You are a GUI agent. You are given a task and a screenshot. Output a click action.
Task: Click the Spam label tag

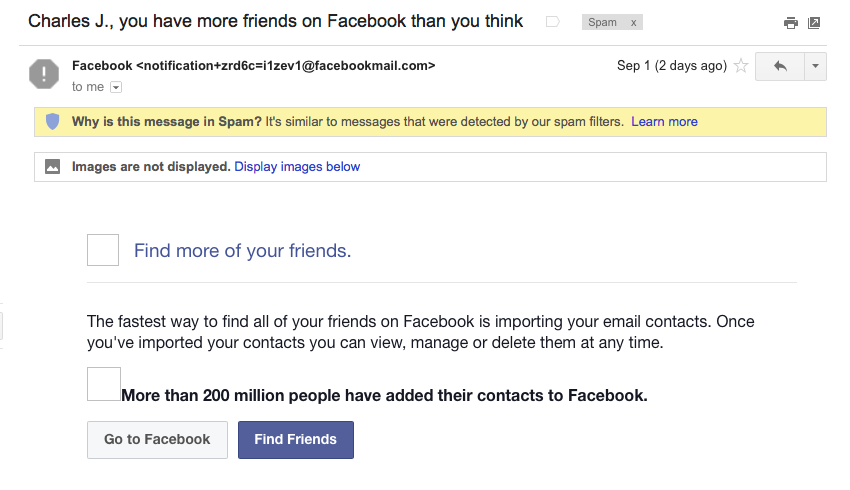pos(603,22)
